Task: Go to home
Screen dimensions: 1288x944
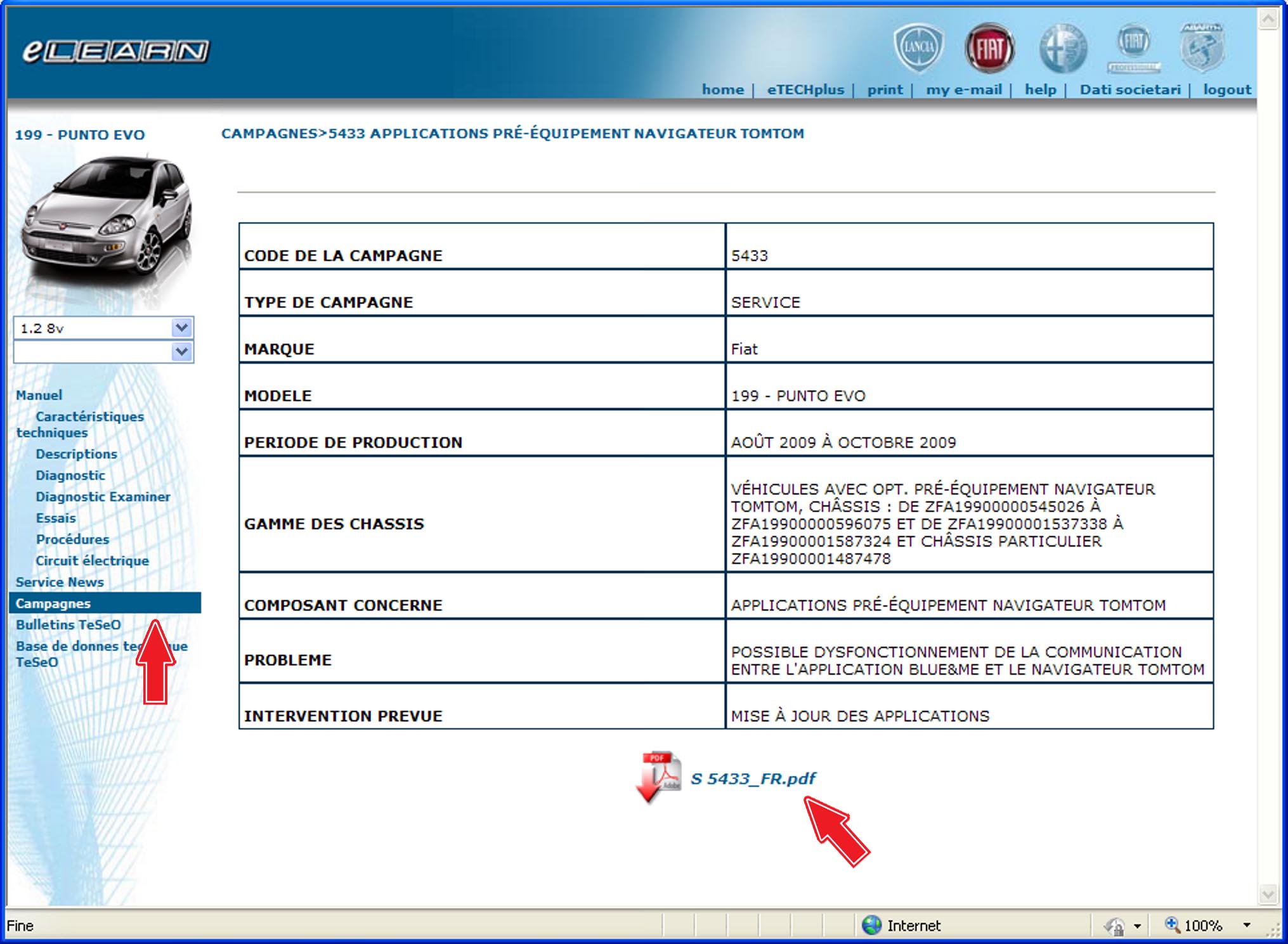Action: 723,89
